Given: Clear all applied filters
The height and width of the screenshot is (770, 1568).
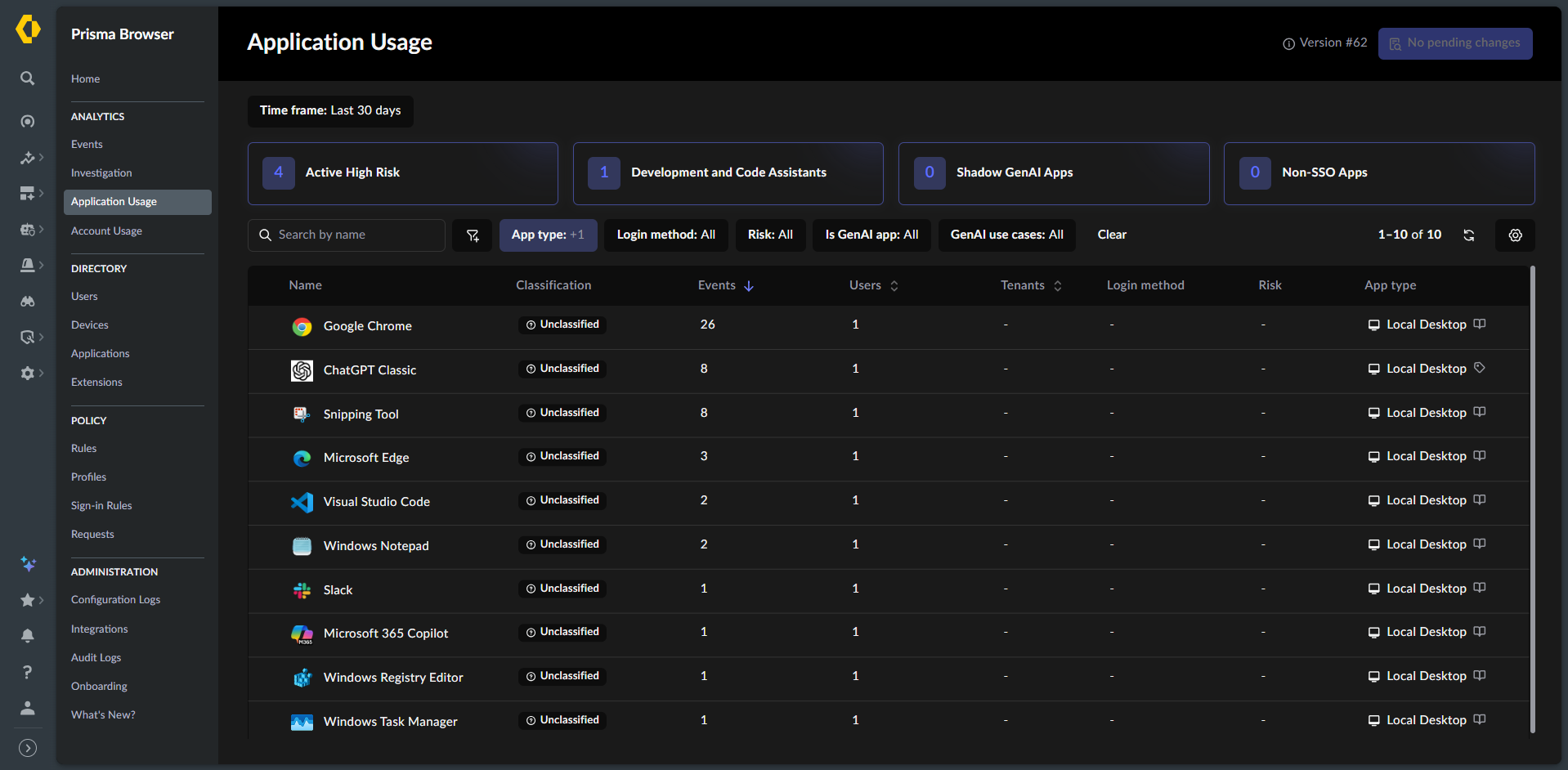Looking at the screenshot, I should pyautogui.click(x=1112, y=235).
